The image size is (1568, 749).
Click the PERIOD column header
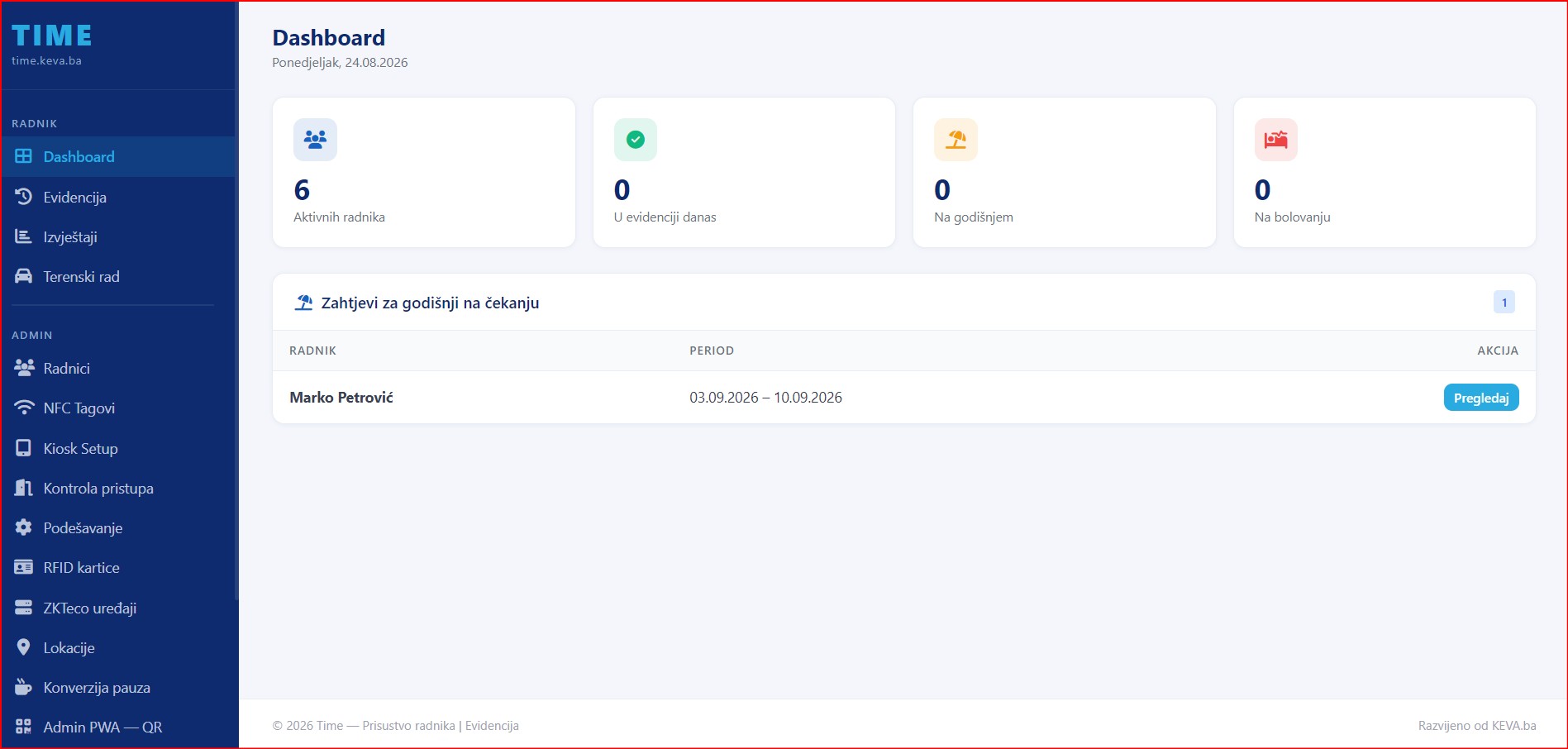pos(712,351)
